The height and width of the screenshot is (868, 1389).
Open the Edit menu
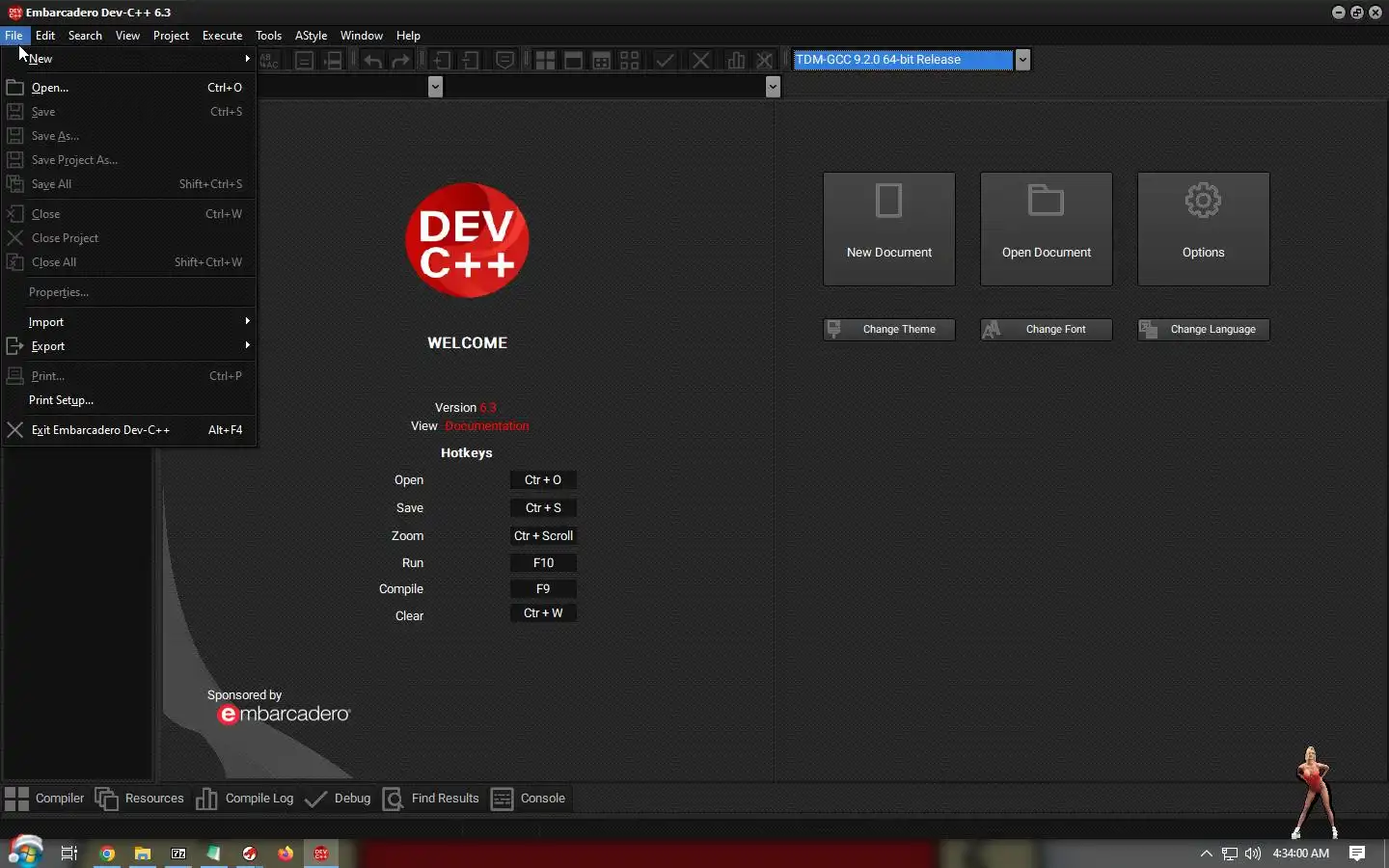[45, 36]
